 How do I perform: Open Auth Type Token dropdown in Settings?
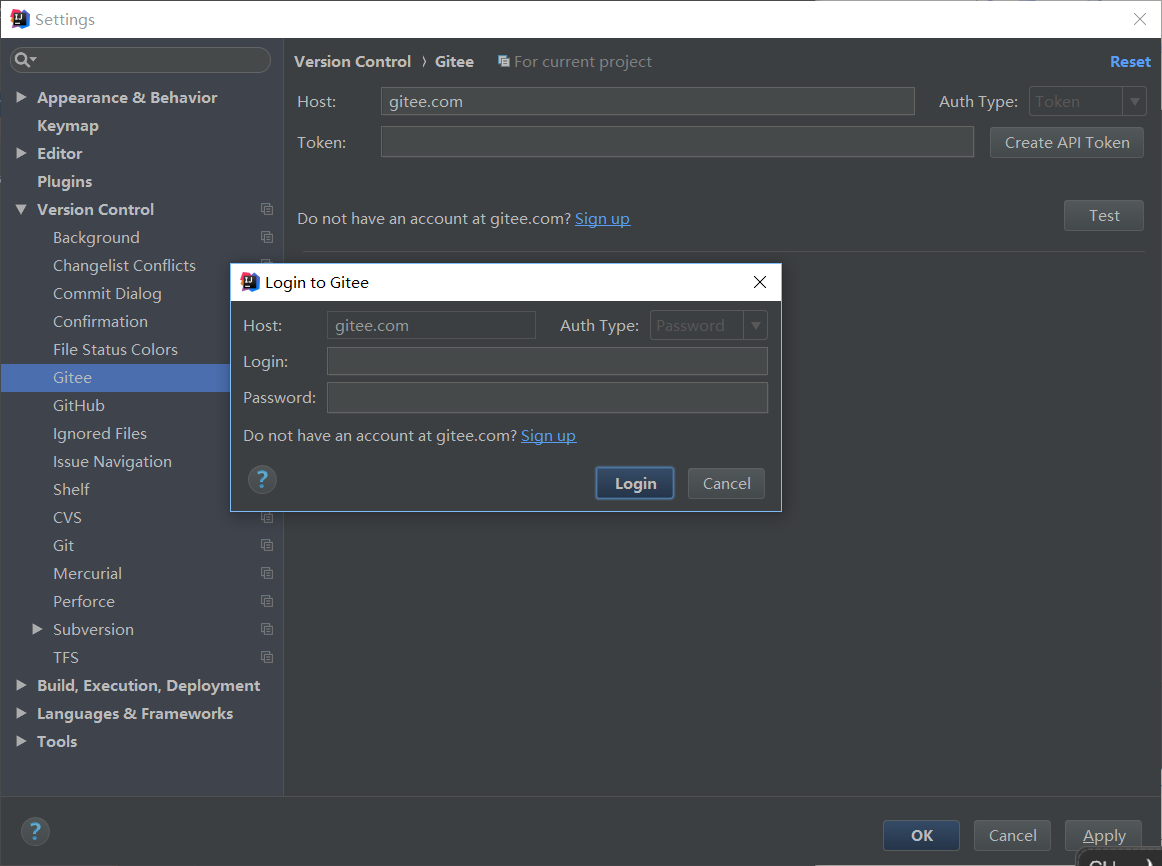point(1134,101)
